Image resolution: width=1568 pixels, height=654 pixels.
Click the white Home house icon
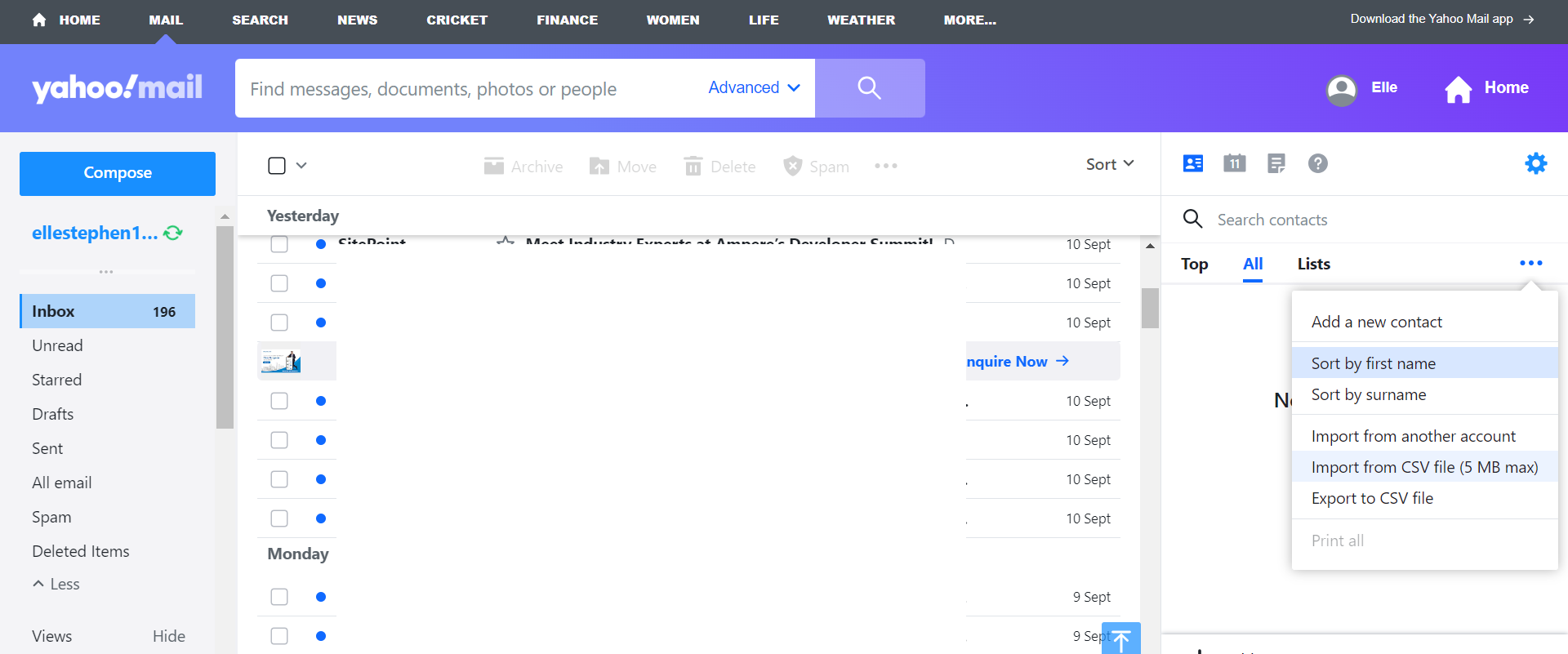tap(1459, 89)
